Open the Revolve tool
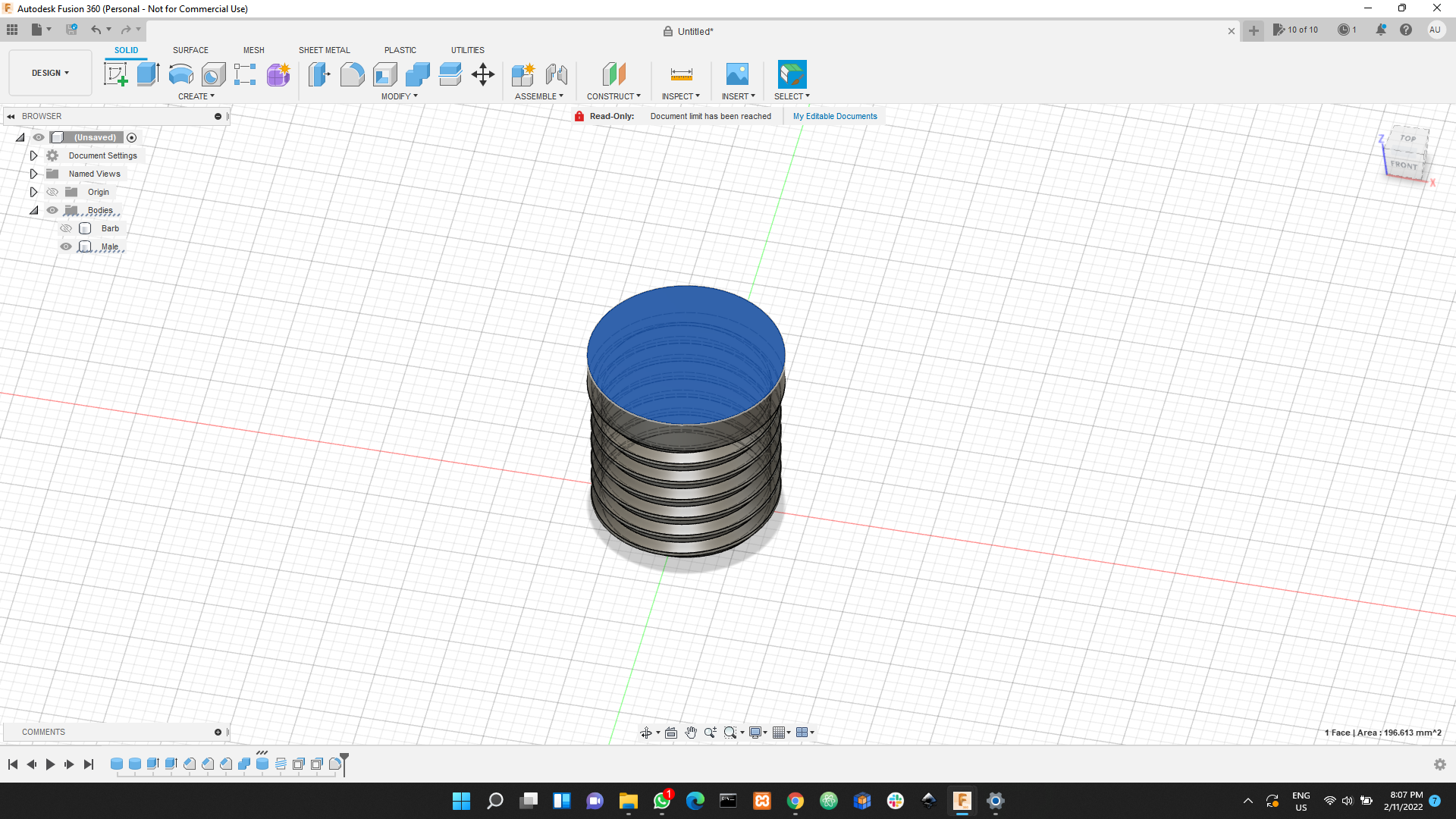This screenshot has width=1456, height=819. pos(180,74)
